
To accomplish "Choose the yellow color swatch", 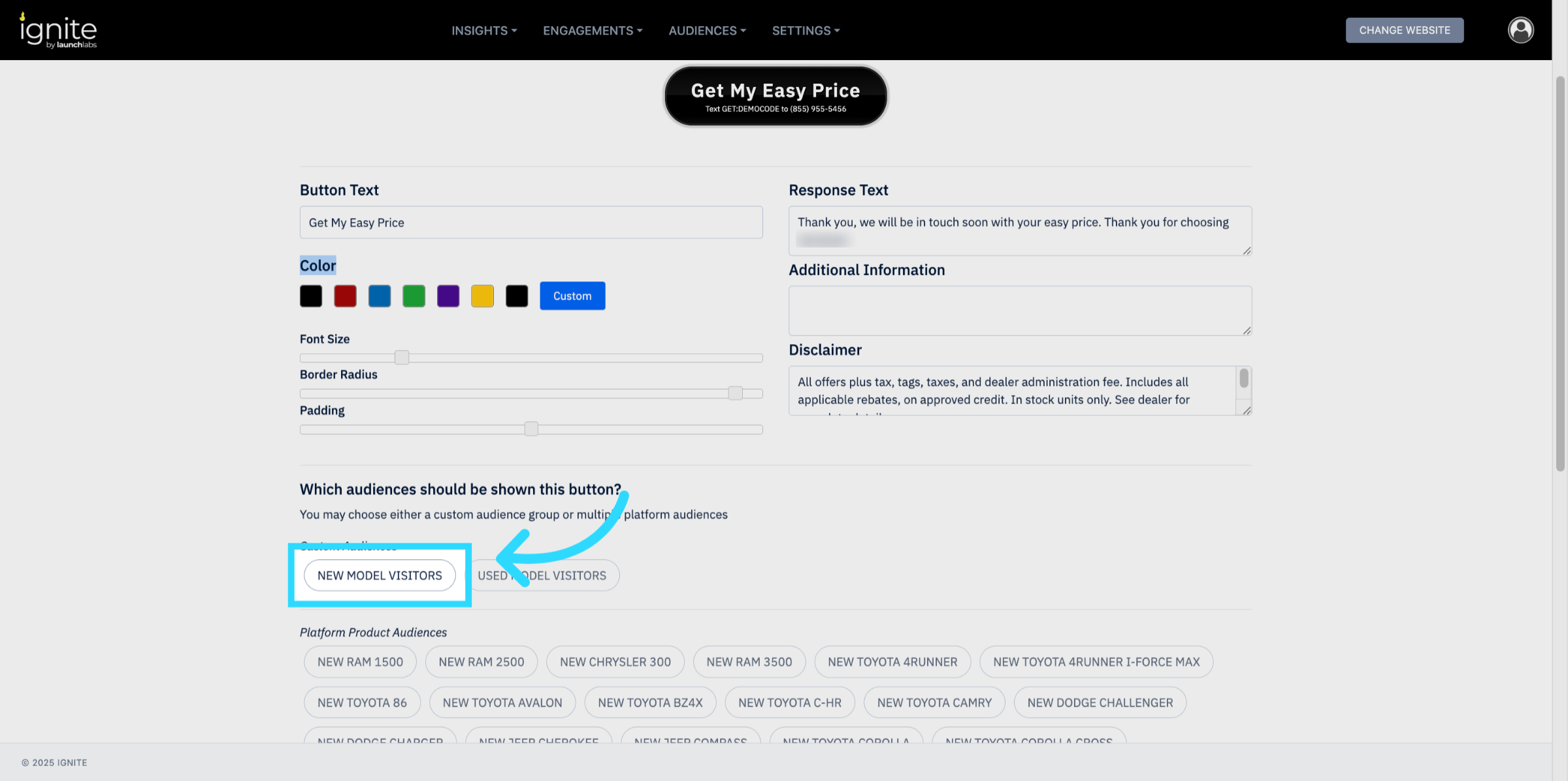I will point(482,296).
